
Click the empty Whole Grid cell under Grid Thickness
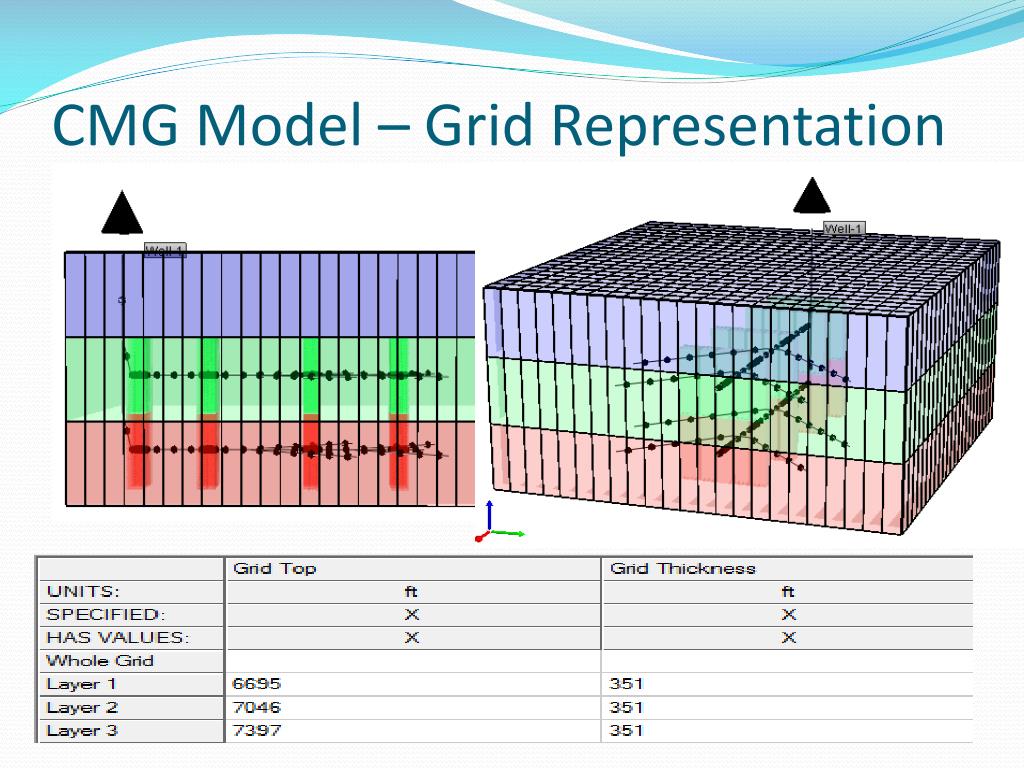tap(788, 661)
